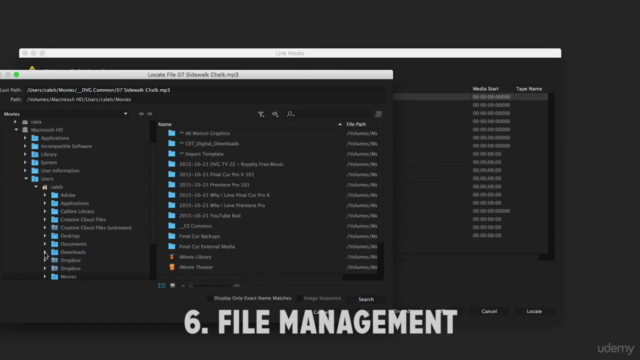Image resolution: width=640 pixels, height=360 pixels.
Task: Click Tape Name column in Link Media
Action: point(529,89)
